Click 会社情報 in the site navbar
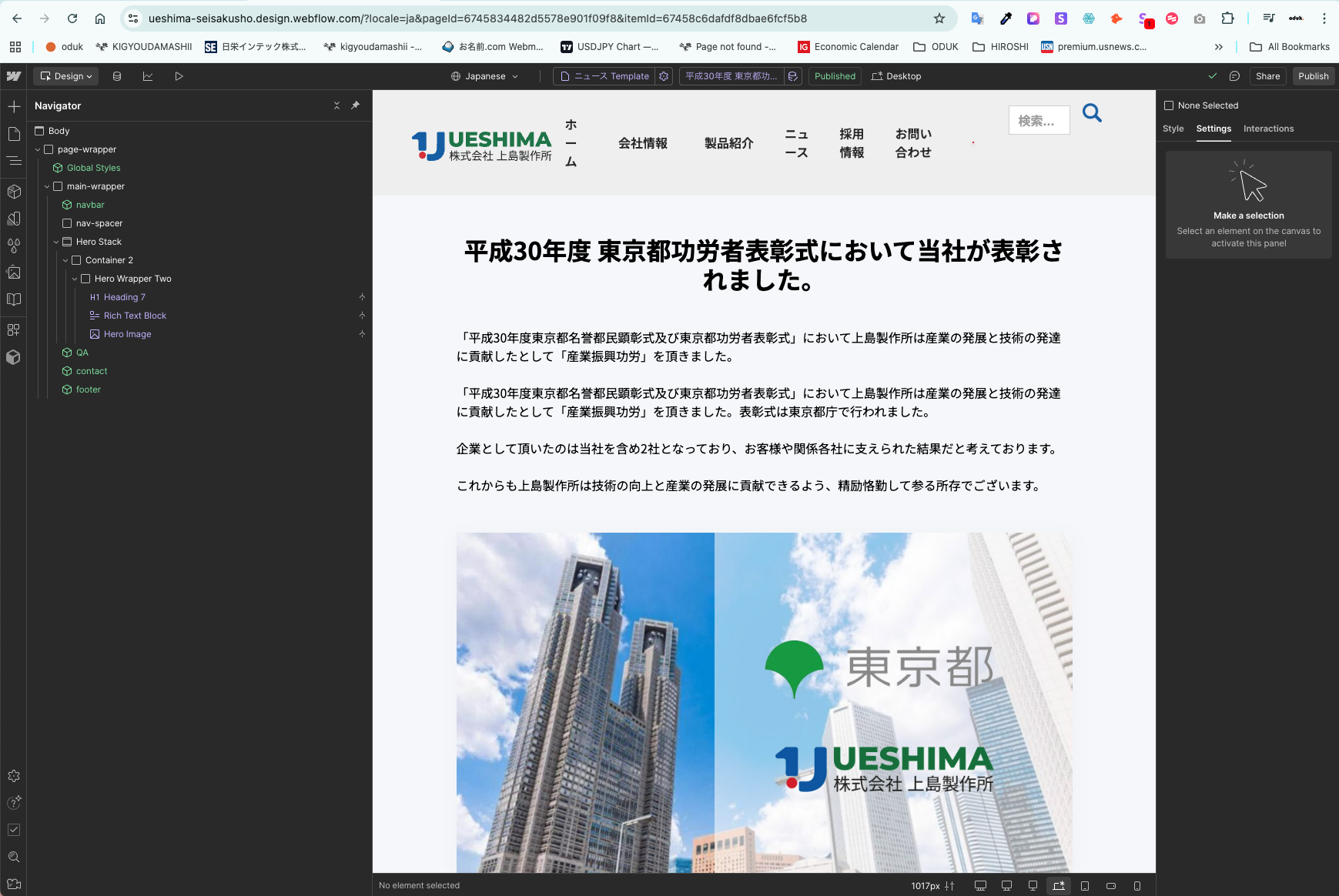 click(643, 143)
